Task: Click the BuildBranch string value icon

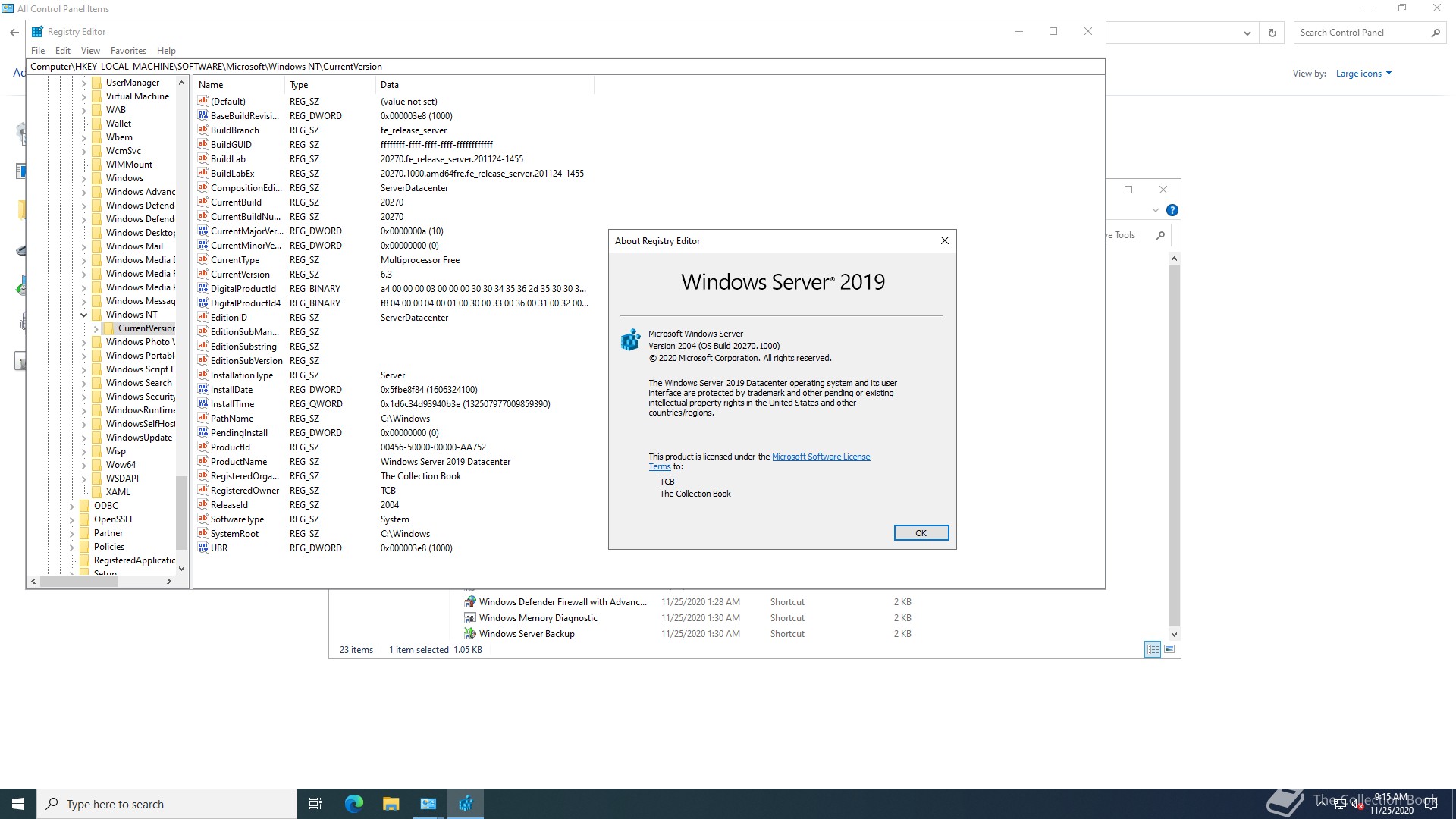Action: [x=203, y=130]
